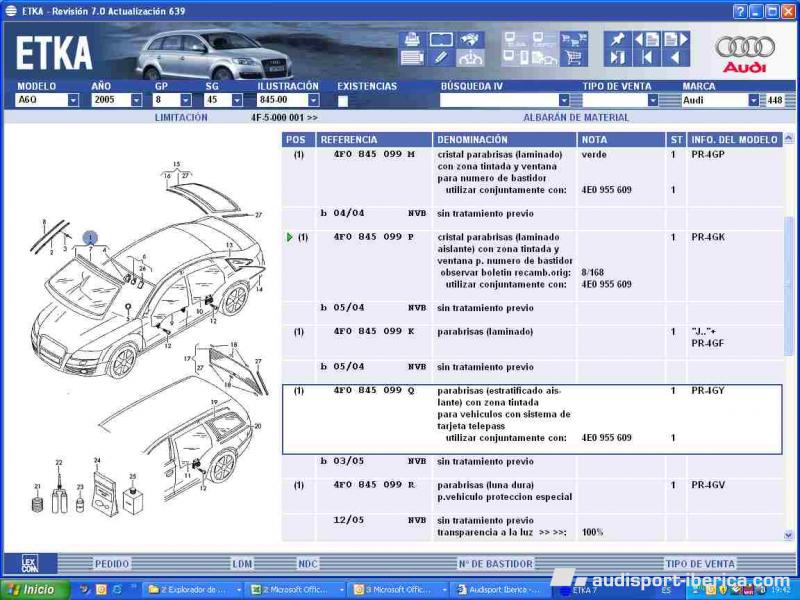Click the NOTA column header

[x=621, y=140]
